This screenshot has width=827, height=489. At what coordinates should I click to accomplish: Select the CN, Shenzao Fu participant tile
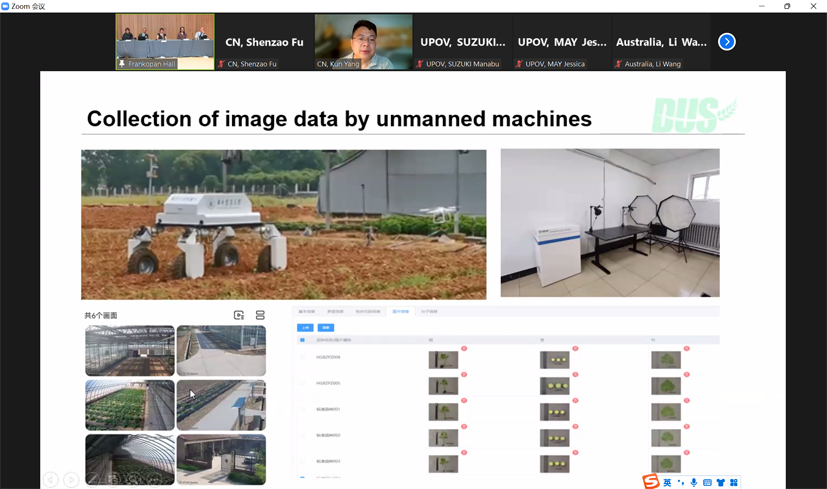point(264,42)
